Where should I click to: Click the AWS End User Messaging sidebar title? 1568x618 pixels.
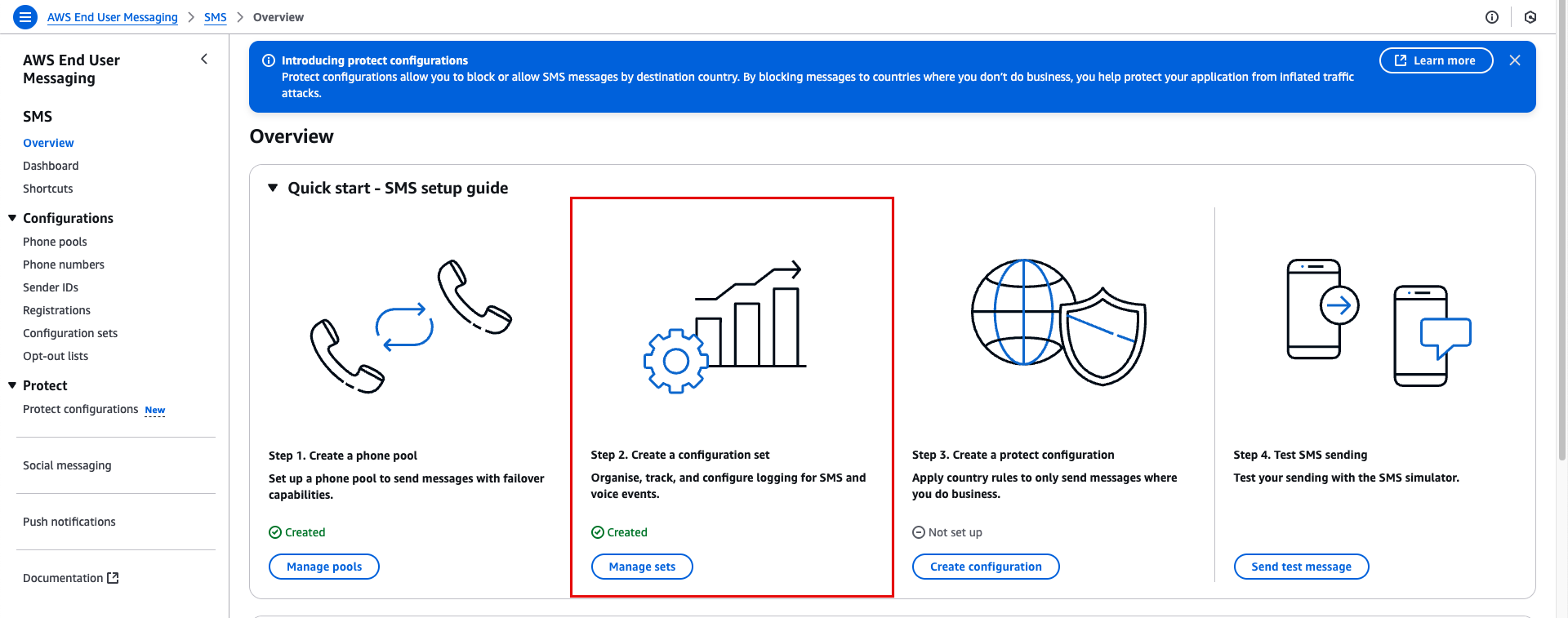tap(71, 69)
